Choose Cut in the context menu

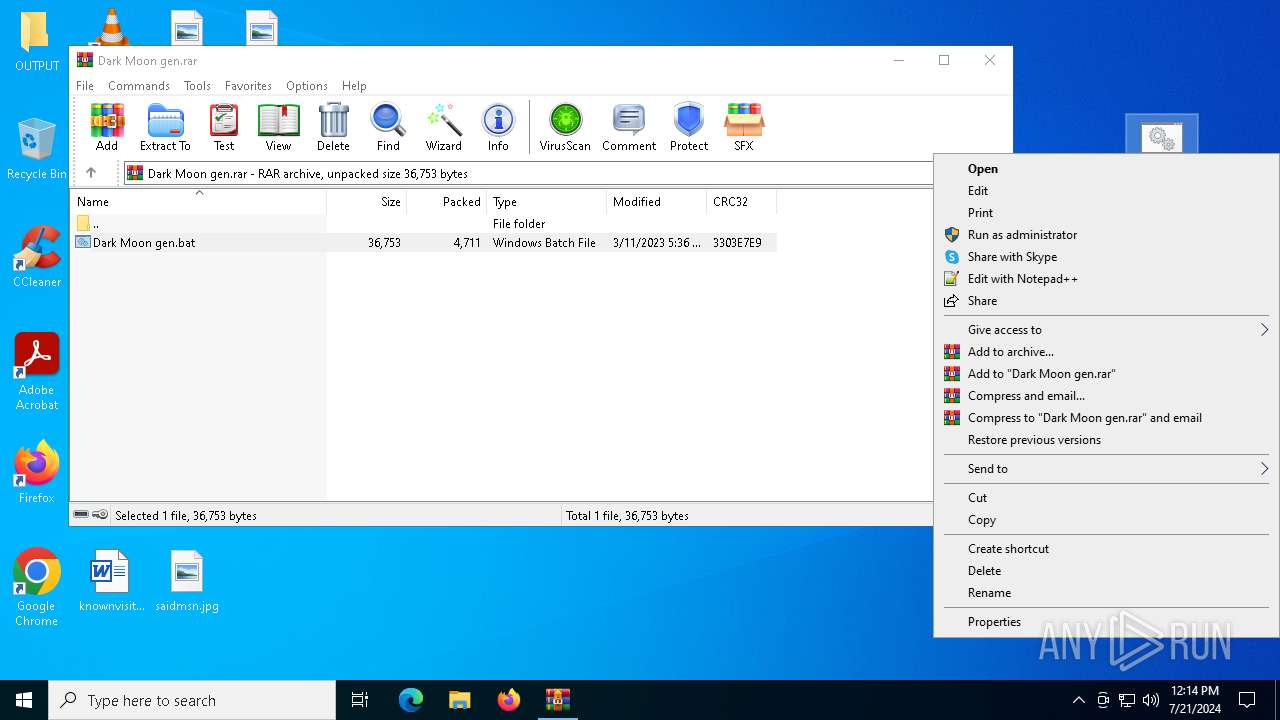[1106, 498]
